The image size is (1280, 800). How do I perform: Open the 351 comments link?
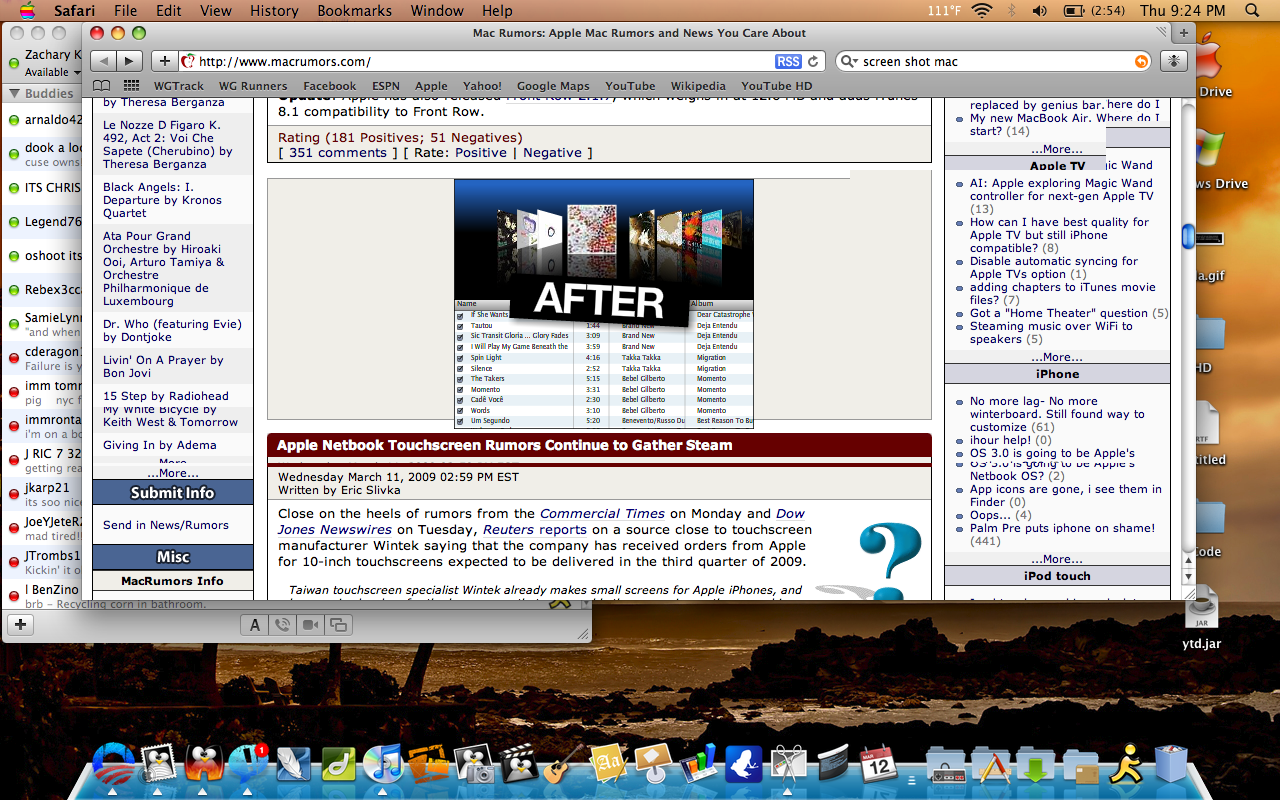point(337,153)
